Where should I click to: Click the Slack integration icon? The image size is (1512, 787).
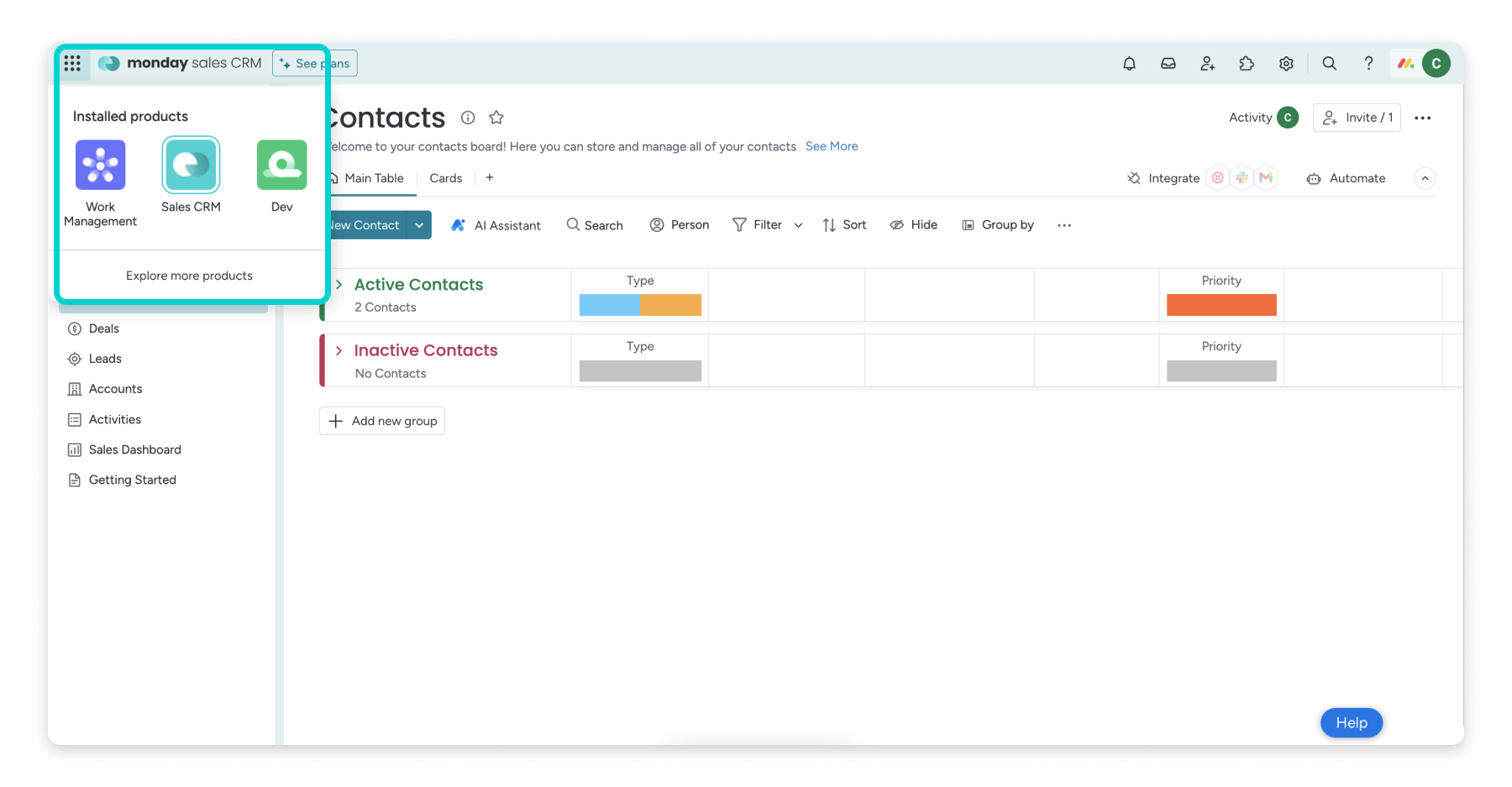pos(1242,177)
